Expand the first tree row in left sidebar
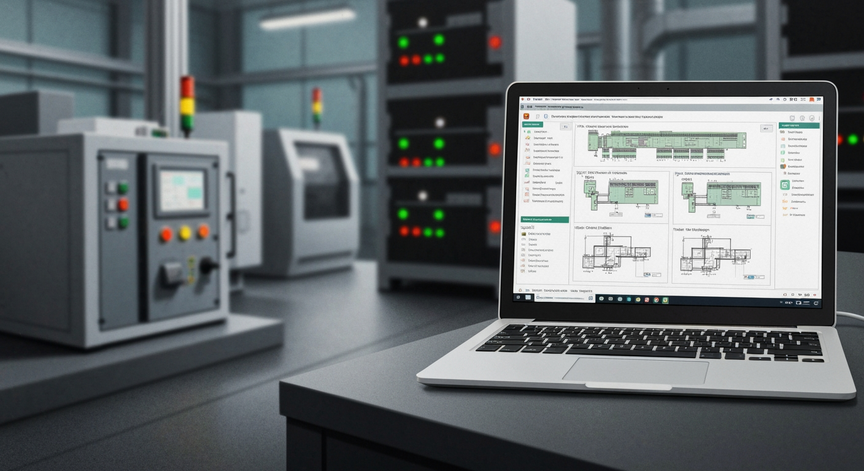This screenshot has height=471, width=864. tap(524, 132)
